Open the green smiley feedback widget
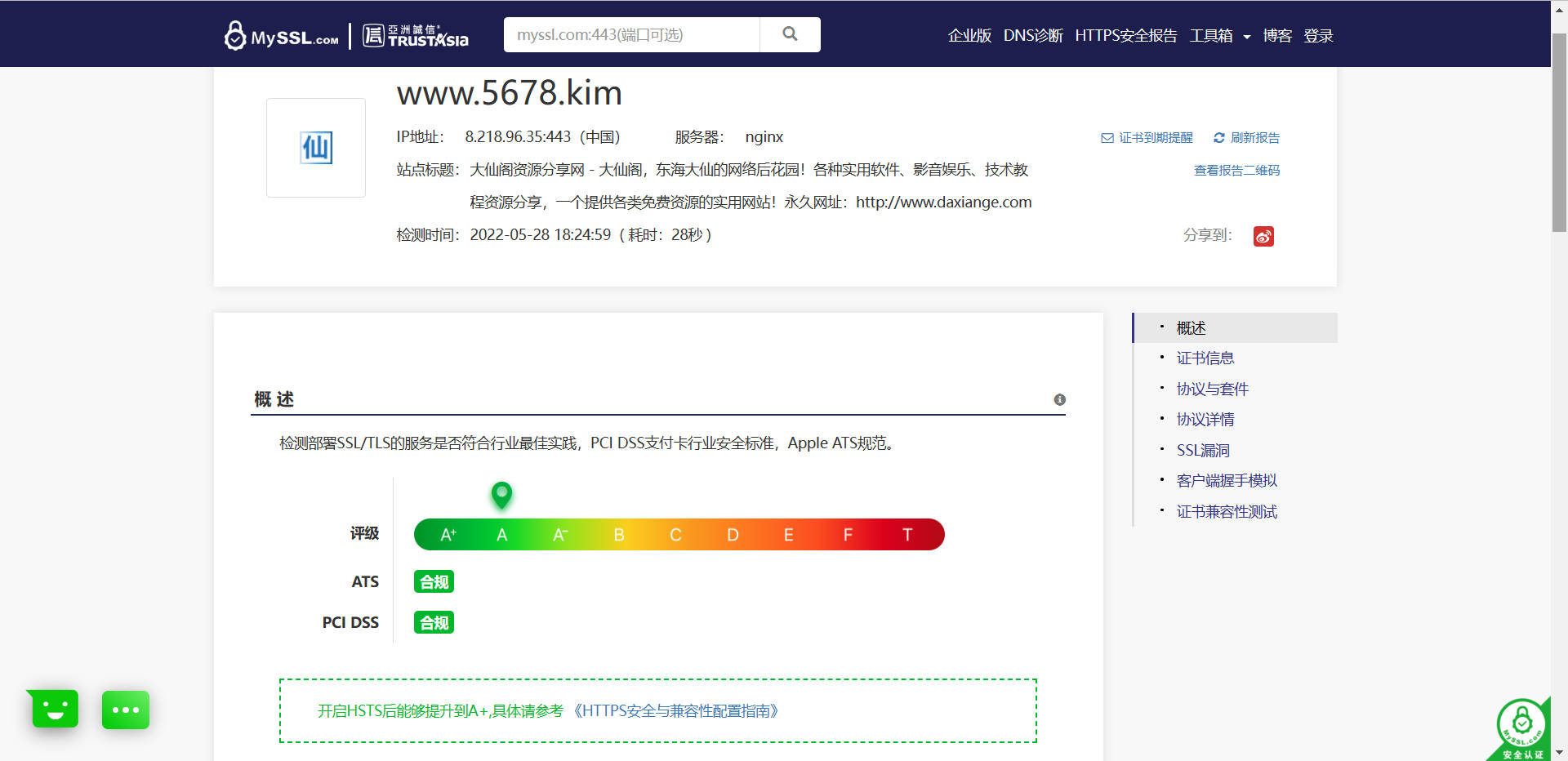1568x761 pixels. coord(55,709)
